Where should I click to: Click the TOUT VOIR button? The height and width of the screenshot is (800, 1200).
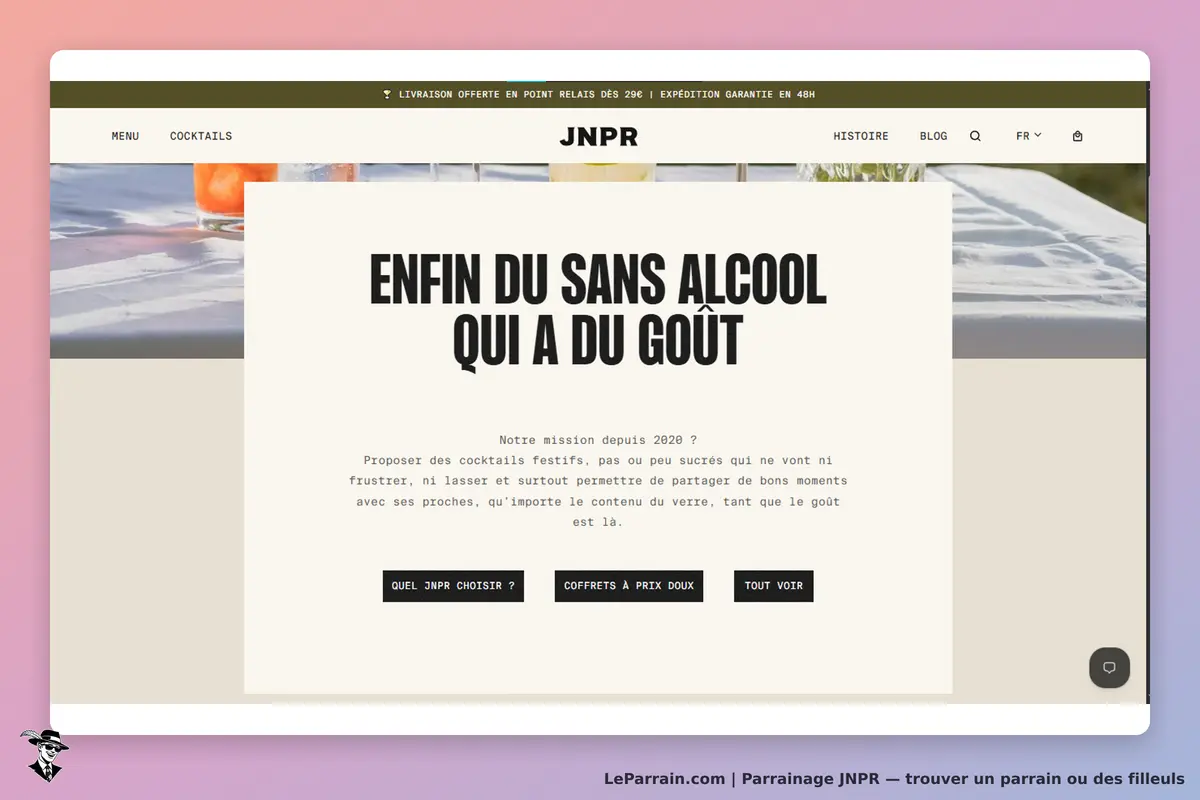tap(774, 586)
